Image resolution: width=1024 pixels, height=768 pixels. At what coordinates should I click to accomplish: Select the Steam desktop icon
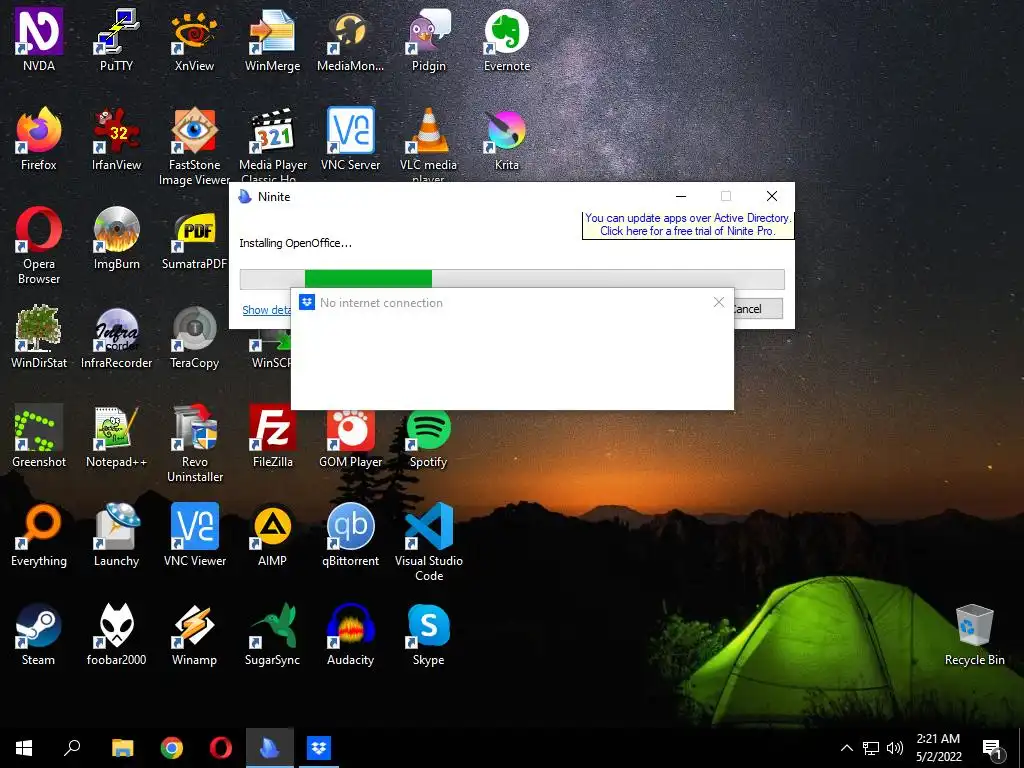tap(39, 633)
